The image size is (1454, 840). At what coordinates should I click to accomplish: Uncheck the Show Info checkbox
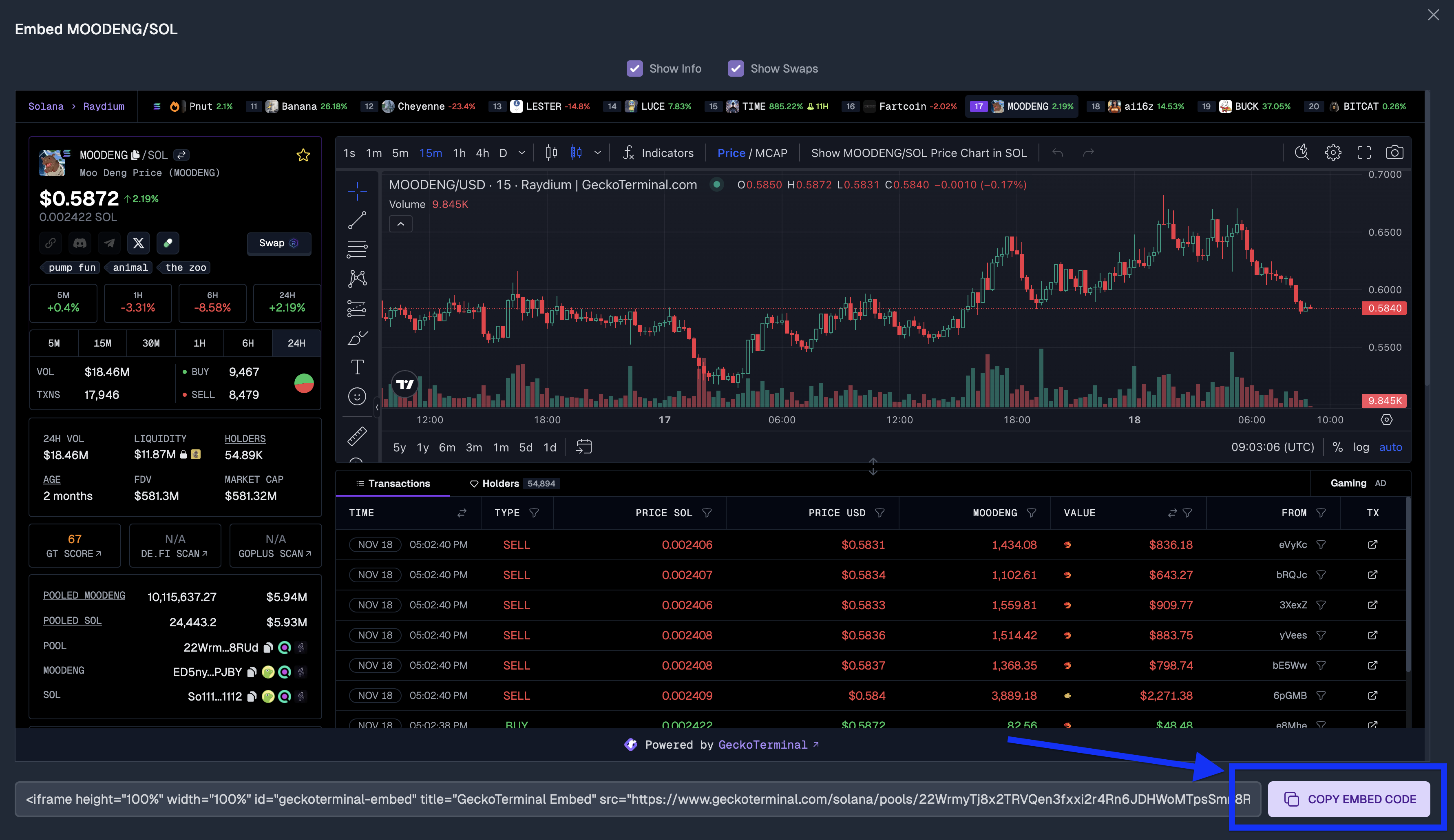pos(634,69)
